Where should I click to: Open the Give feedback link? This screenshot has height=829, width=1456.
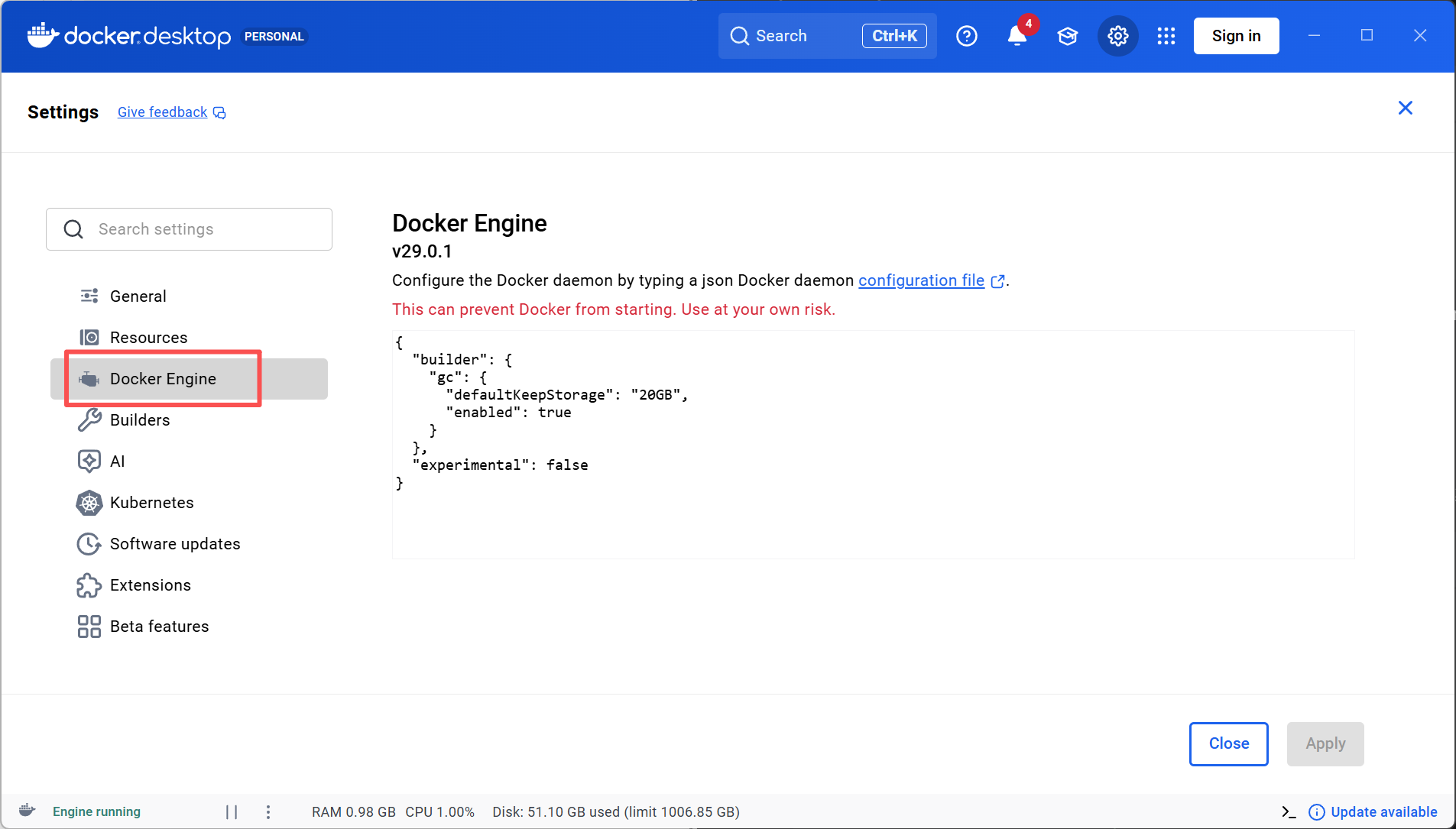coord(162,112)
